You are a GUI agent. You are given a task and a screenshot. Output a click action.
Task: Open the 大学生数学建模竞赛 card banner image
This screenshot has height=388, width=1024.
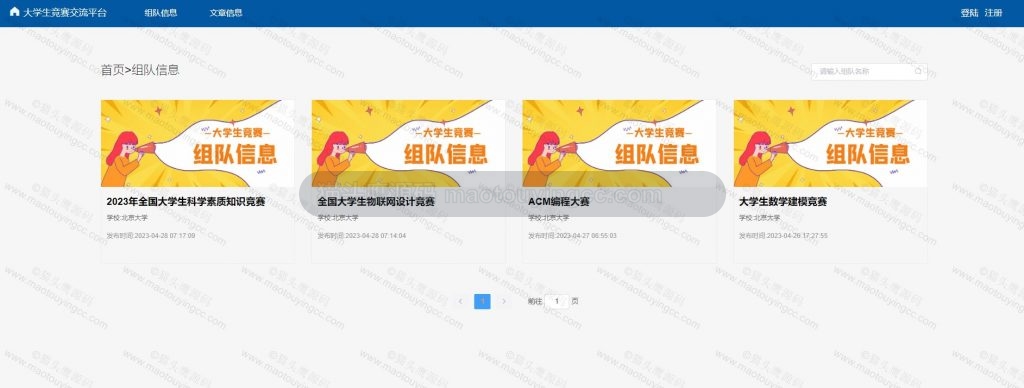click(830, 143)
